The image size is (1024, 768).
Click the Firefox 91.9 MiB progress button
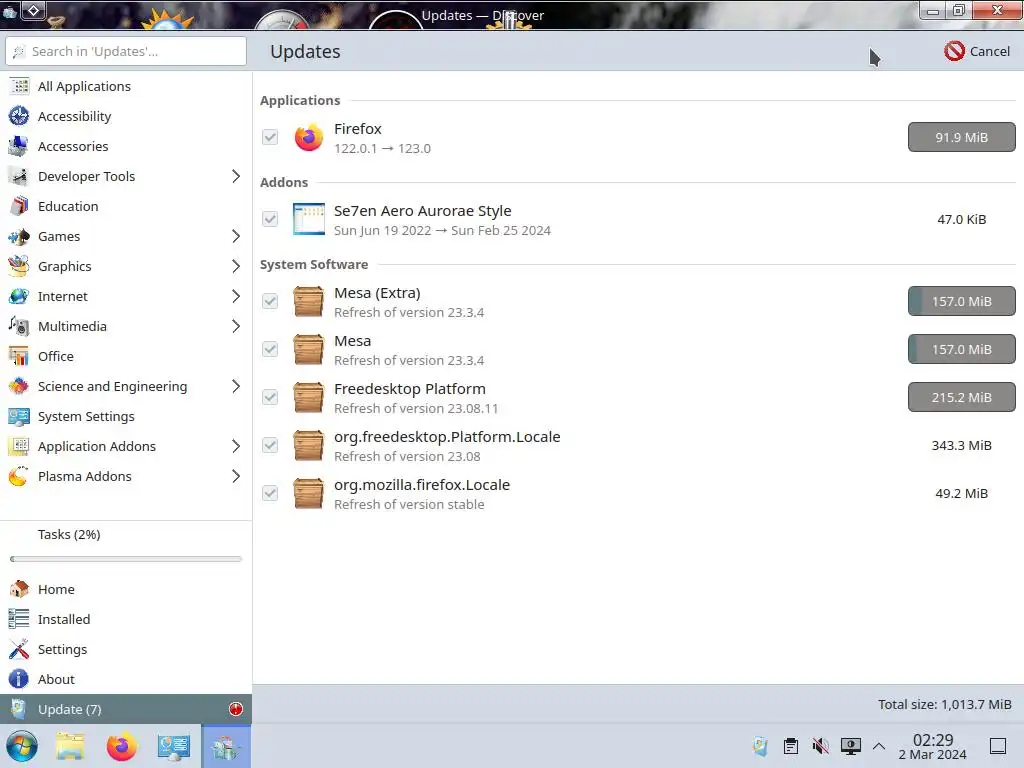point(961,137)
